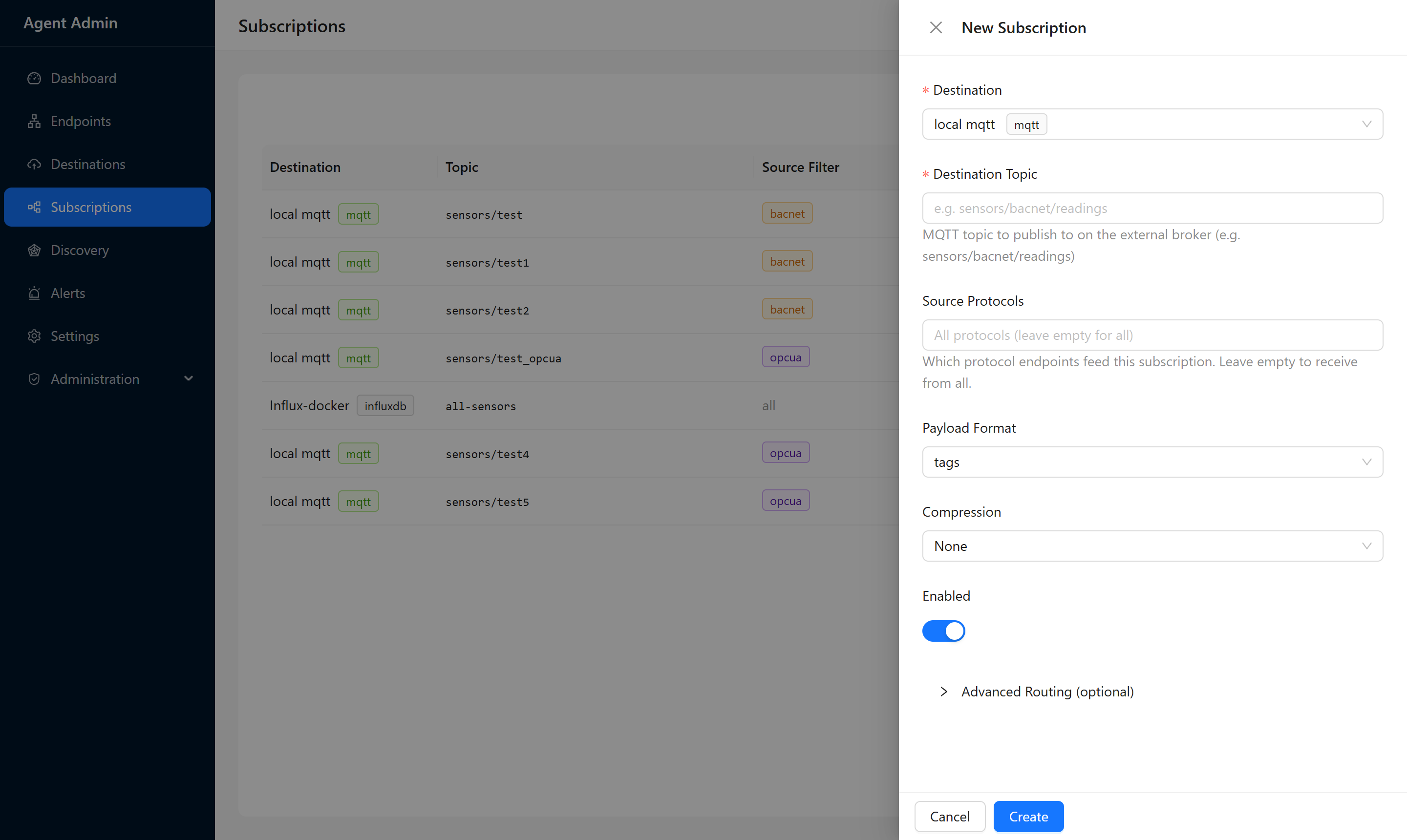The width and height of the screenshot is (1407, 840).
Task: Click the sensors/test_opcua topic cell
Action: [x=503, y=358]
